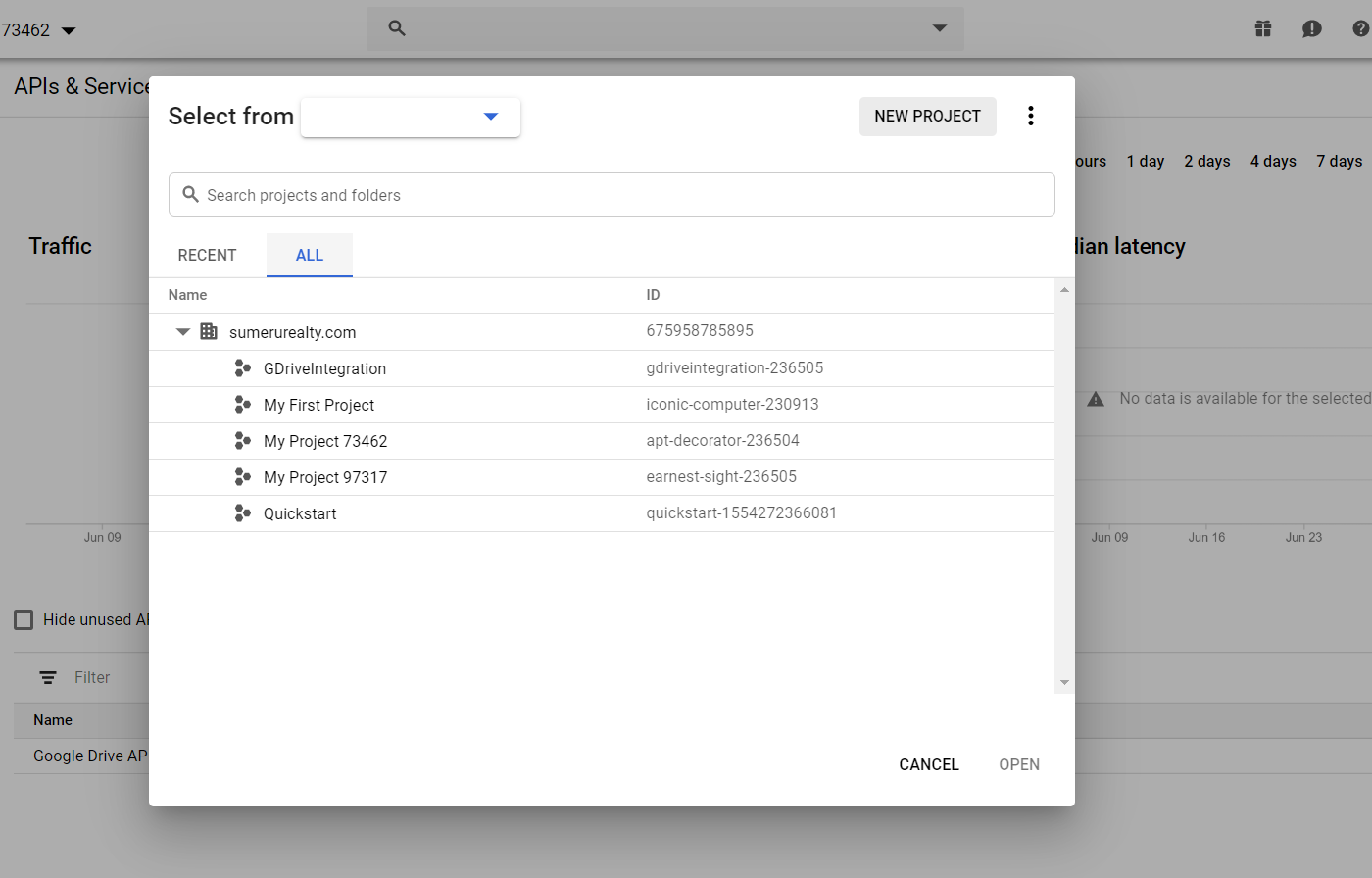
Task: Open the free trial gift icon
Action: coord(1263,28)
